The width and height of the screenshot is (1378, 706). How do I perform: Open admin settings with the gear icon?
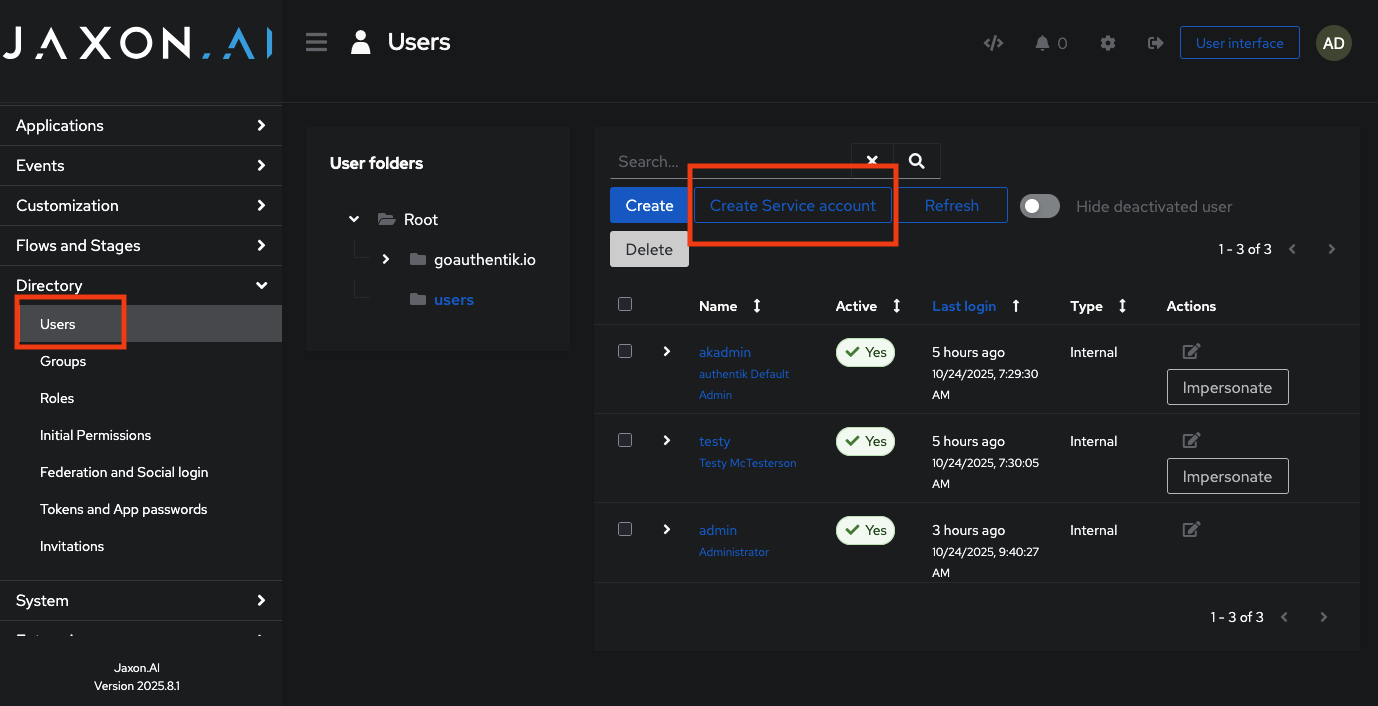(x=1107, y=43)
